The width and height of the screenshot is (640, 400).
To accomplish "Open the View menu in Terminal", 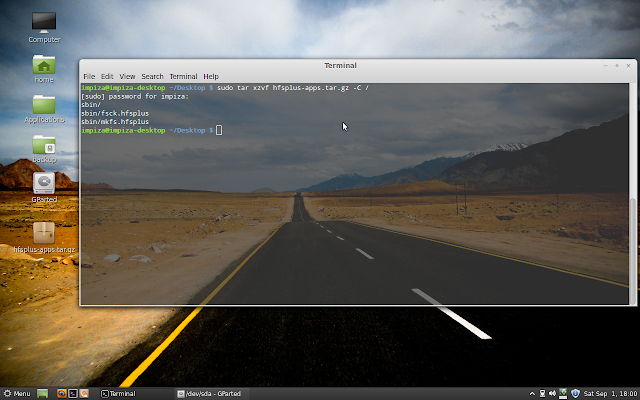I will pyautogui.click(x=127, y=76).
